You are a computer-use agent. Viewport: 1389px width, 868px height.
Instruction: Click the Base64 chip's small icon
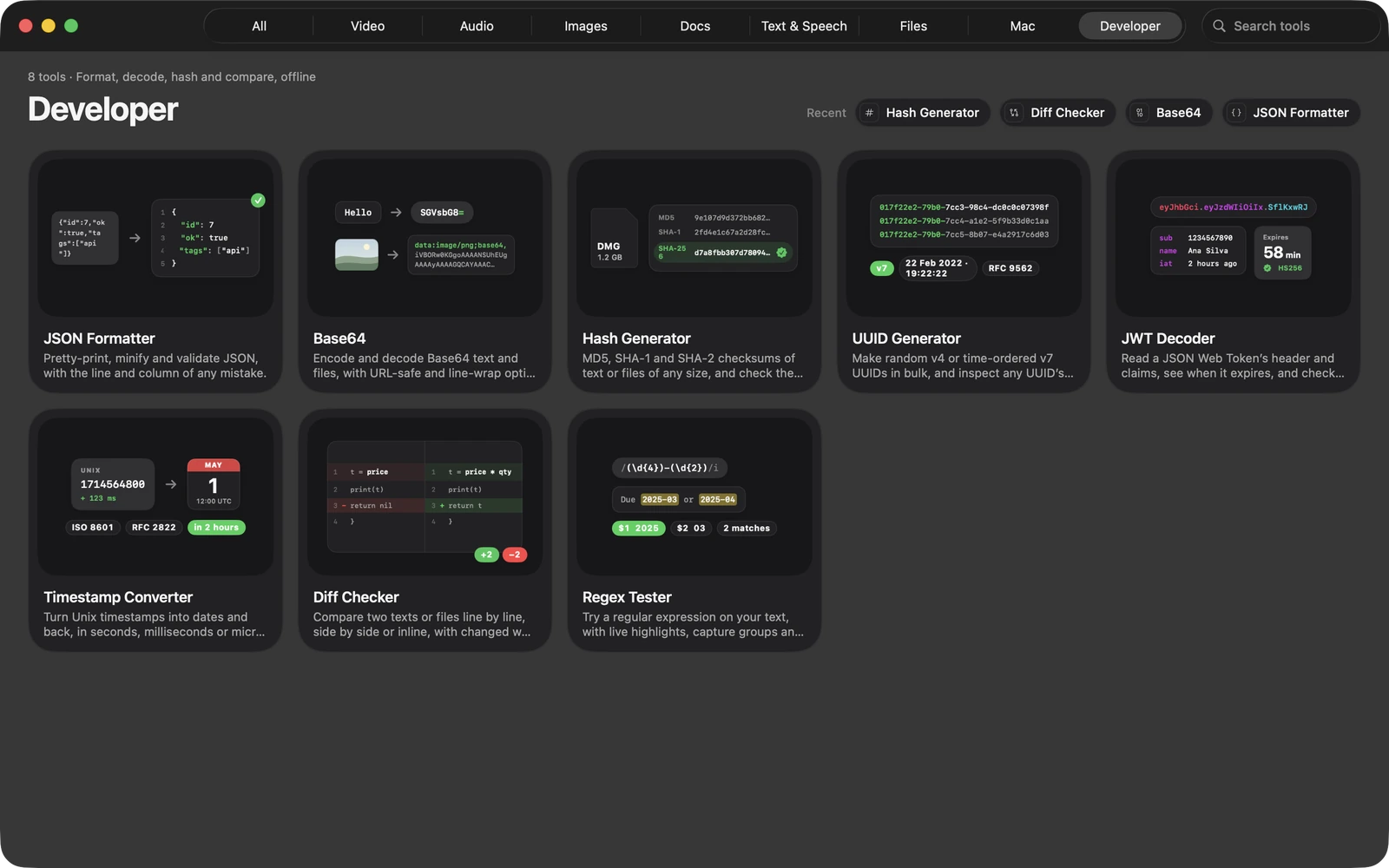(x=1140, y=113)
